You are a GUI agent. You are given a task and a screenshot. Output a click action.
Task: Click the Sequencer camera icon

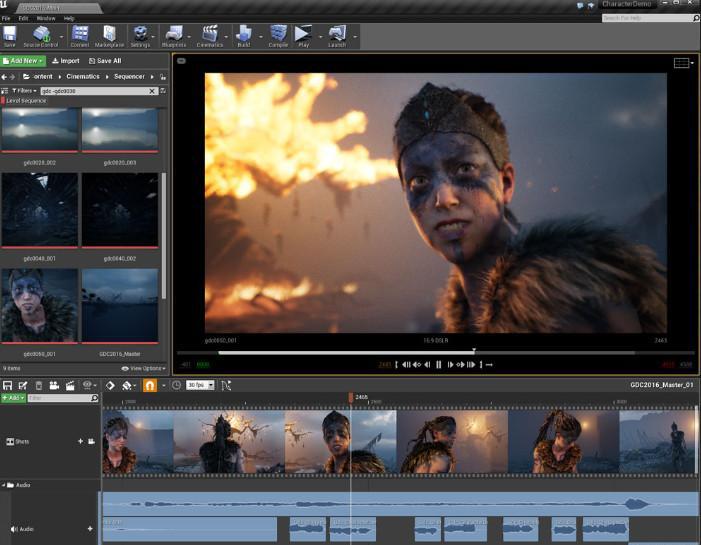coord(54,385)
